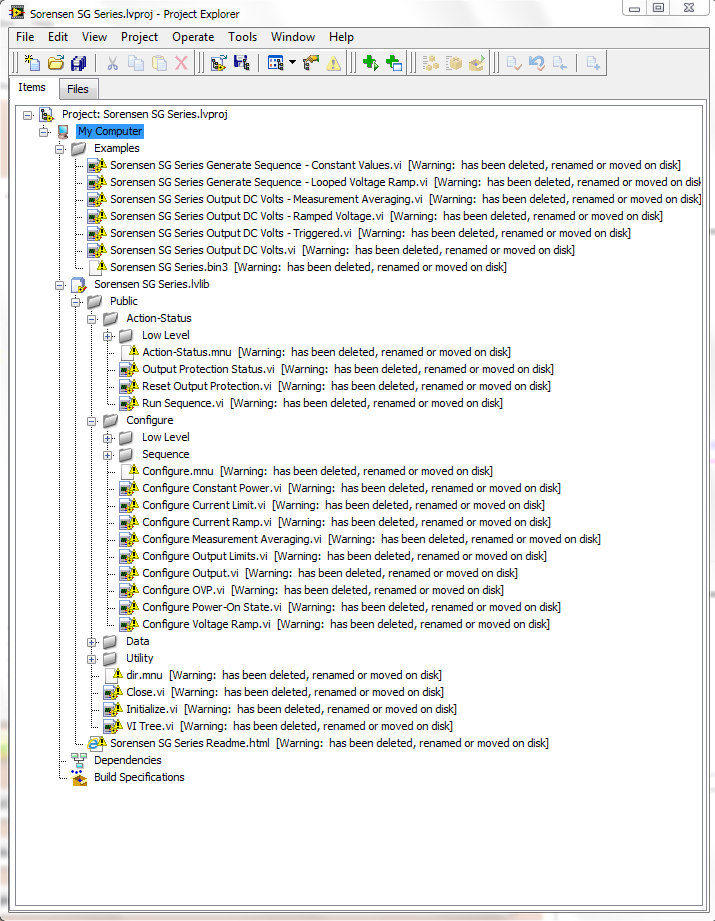Screen dimensions: 715x921
Task: Open the Tools menu
Action: pos(242,37)
